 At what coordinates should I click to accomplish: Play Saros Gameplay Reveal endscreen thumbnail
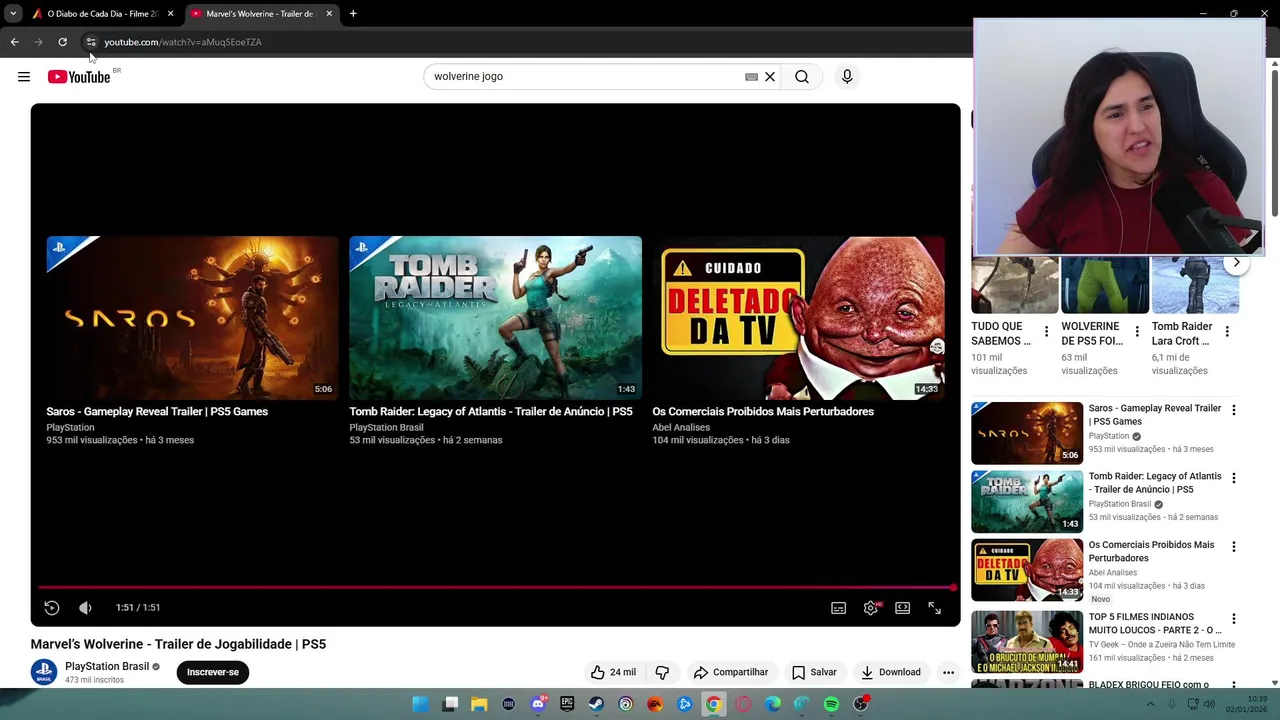coord(193,318)
